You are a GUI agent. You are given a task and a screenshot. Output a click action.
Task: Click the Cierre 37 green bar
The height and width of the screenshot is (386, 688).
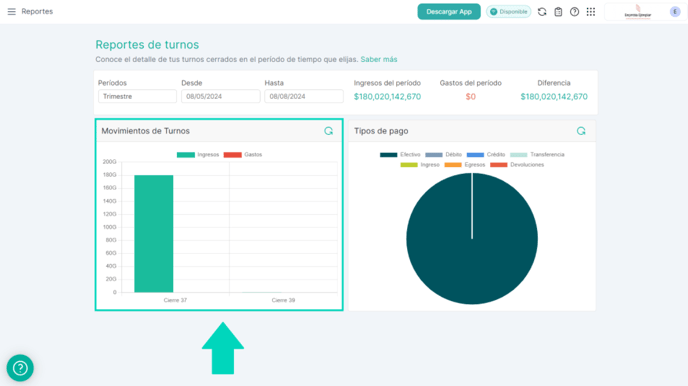pos(154,234)
